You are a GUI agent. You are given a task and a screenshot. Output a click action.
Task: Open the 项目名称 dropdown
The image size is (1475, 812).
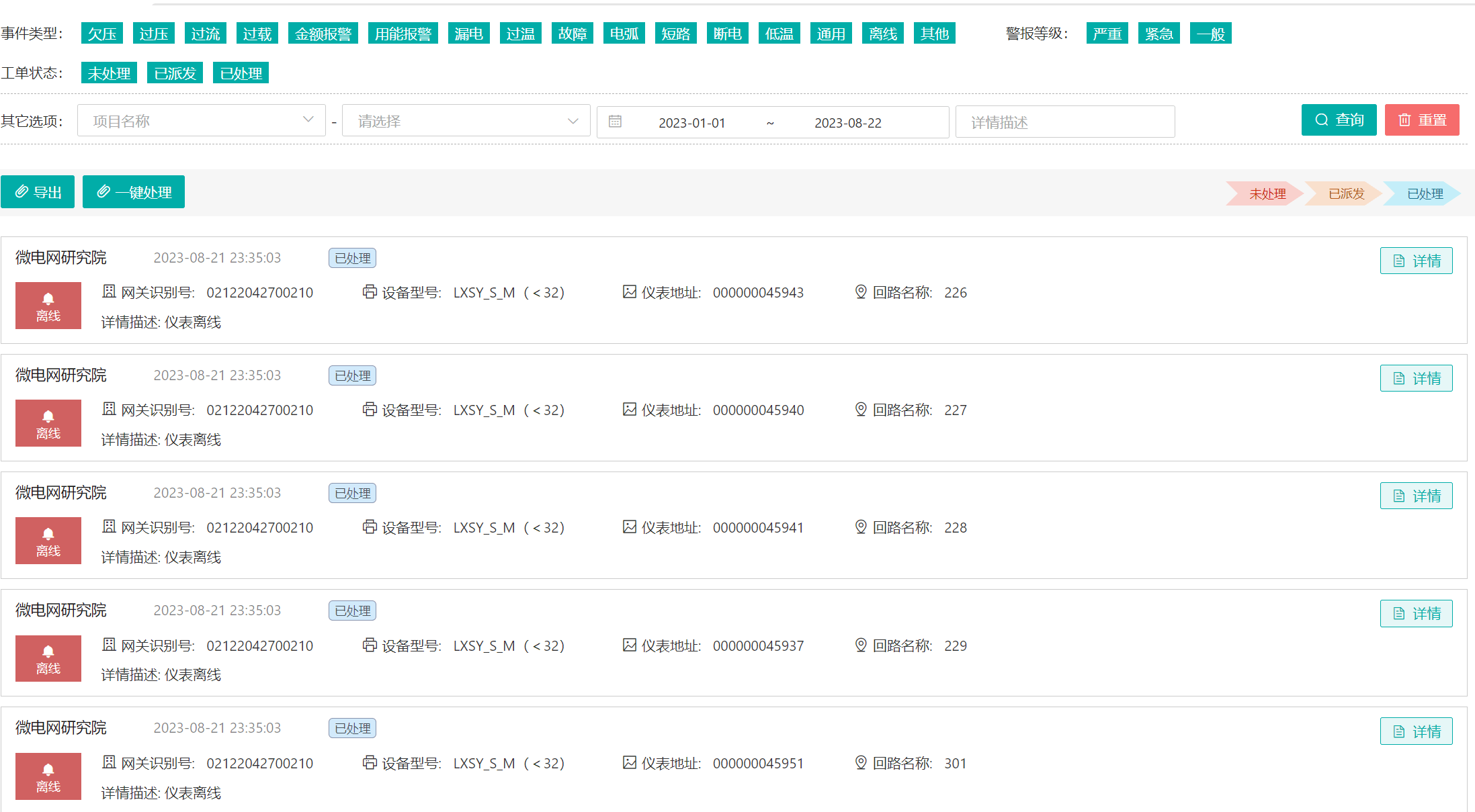pos(201,121)
